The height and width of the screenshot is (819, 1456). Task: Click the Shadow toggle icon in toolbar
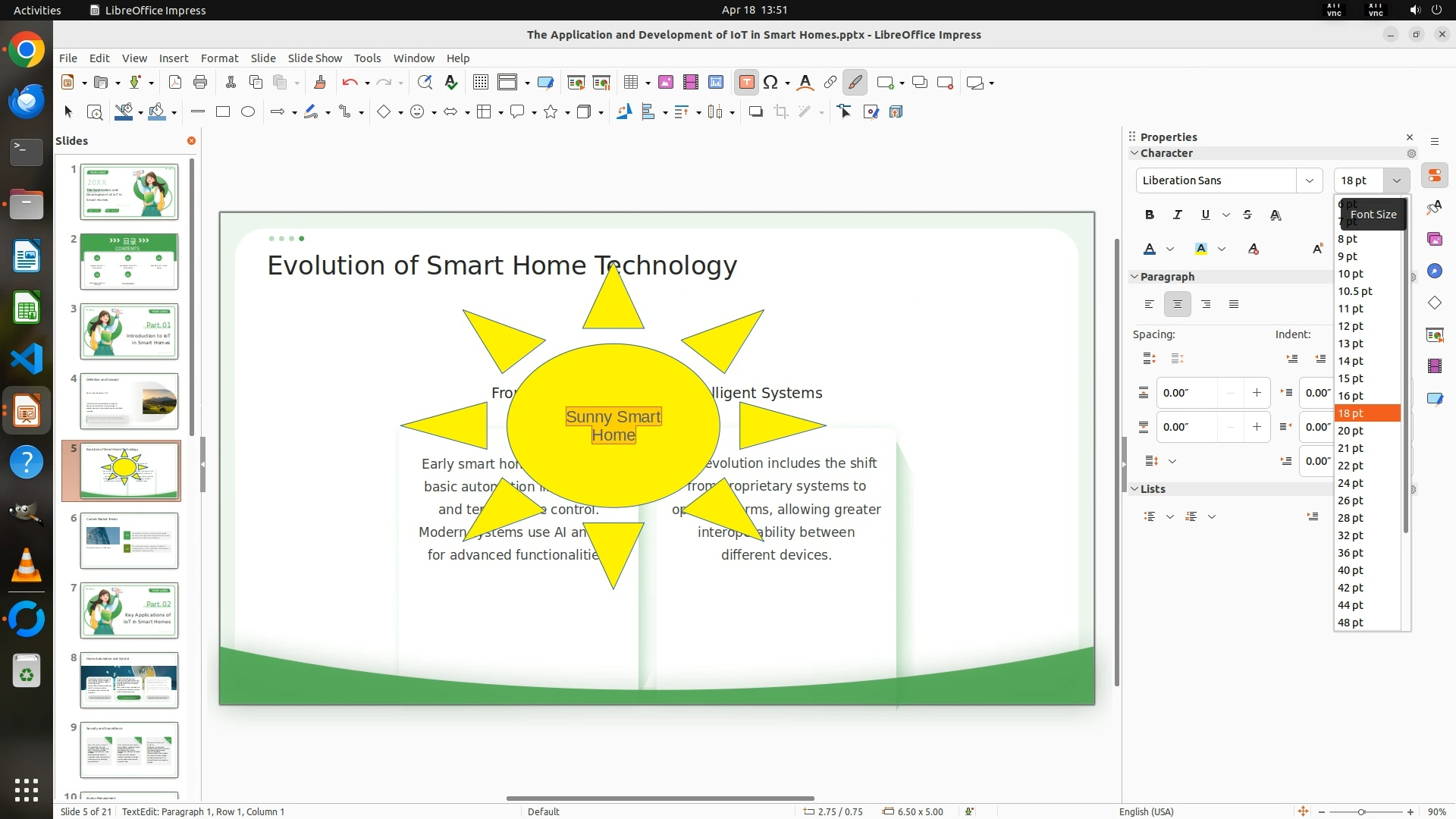coord(755,112)
